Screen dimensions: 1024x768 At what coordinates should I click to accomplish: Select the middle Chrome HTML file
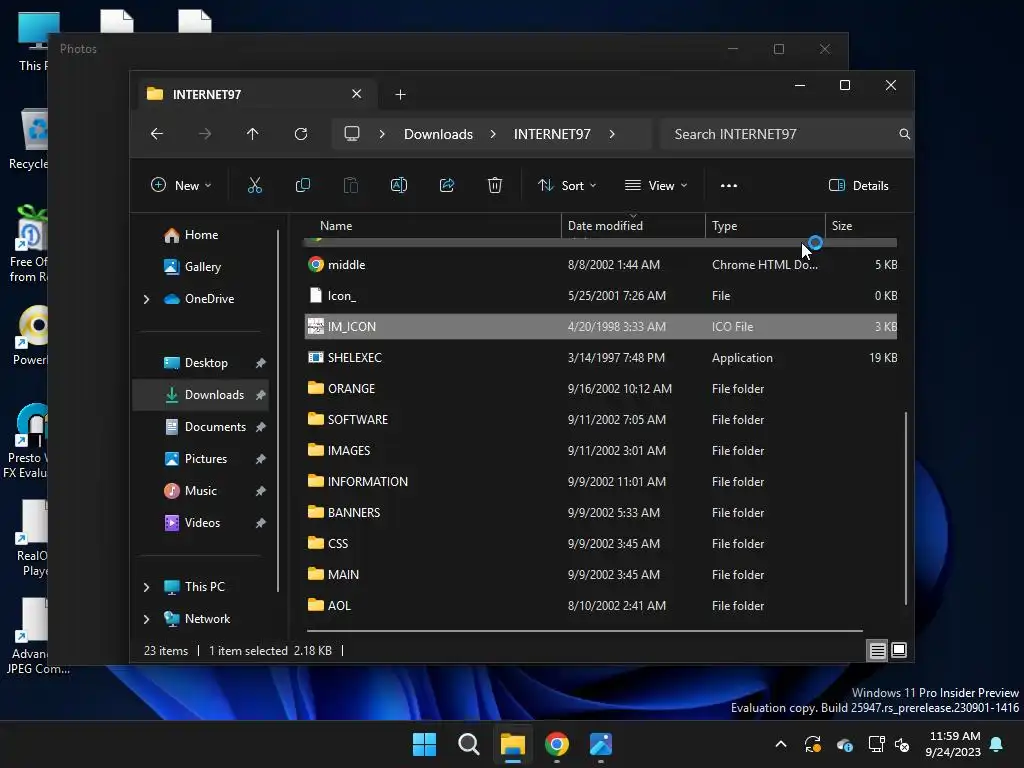coord(601,264)
